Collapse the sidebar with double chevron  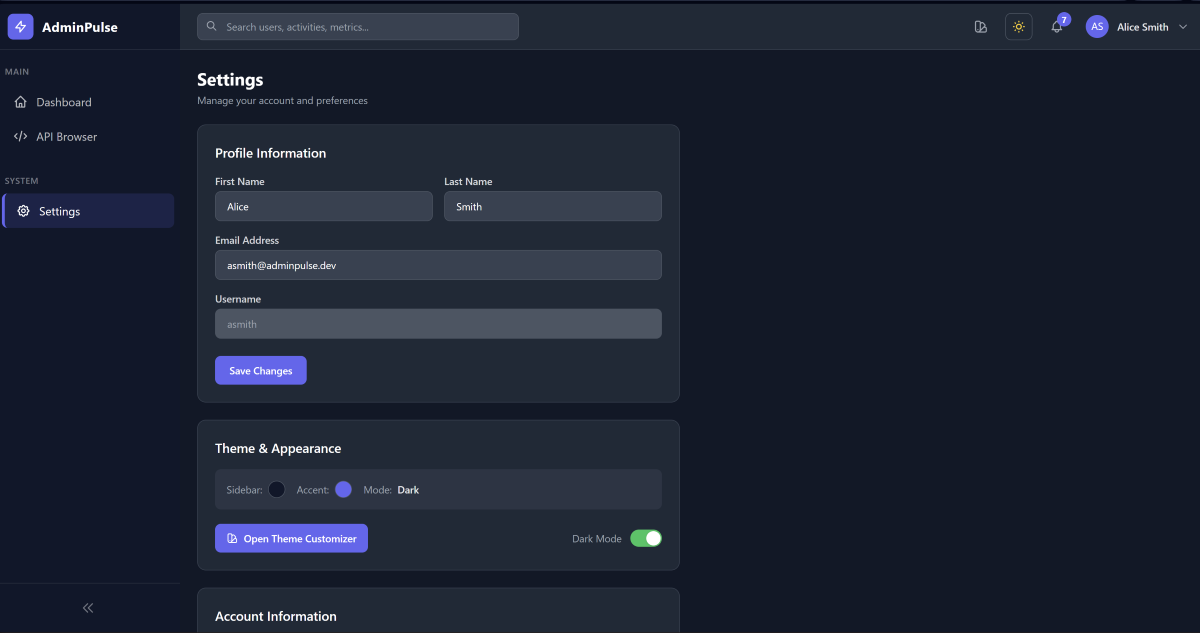click(88, 607)
